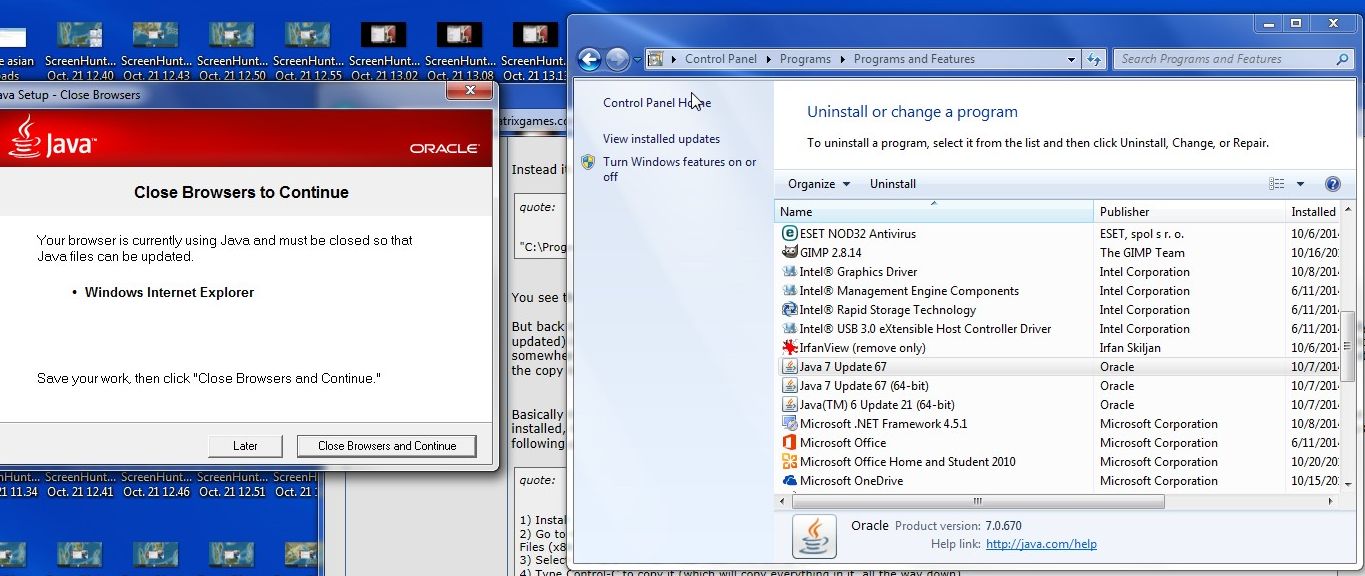Viewport: 1365px width, 576px height.
Task: Close the Java Setup dialog
Action: click(x=468, y=91)
